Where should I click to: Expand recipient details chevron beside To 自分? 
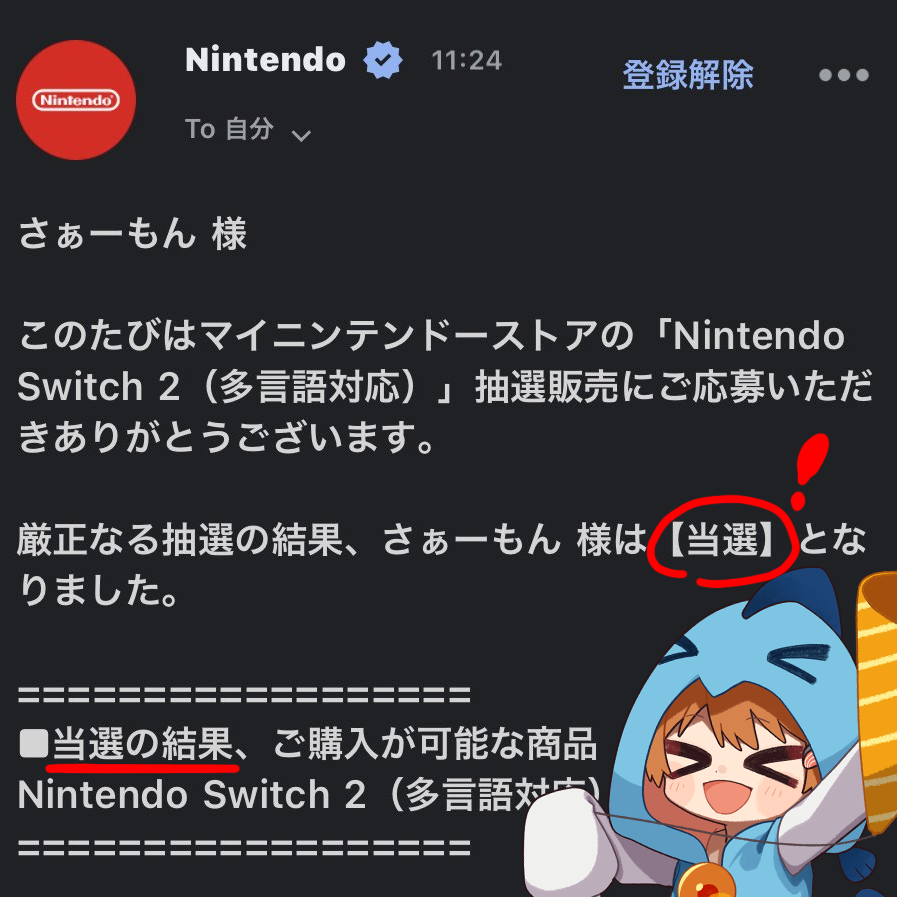[x=301, y=136]
